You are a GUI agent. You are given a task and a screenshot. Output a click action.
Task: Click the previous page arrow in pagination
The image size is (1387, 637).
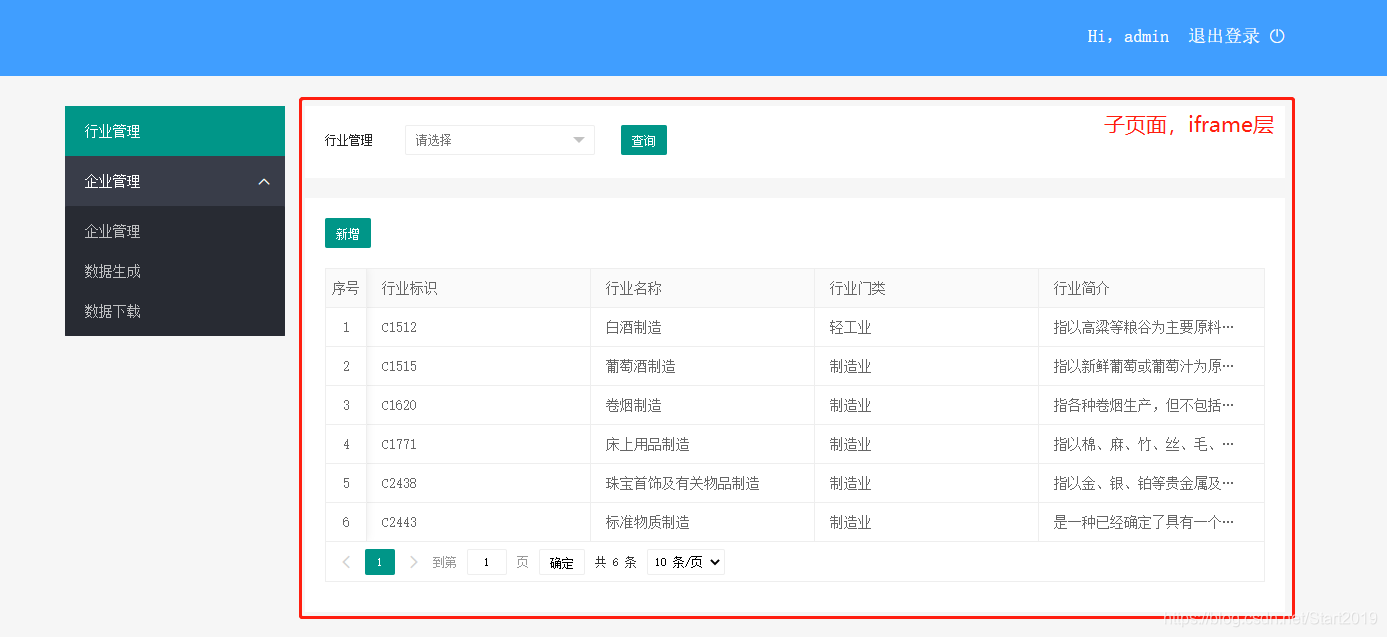[x=345, y=561]
